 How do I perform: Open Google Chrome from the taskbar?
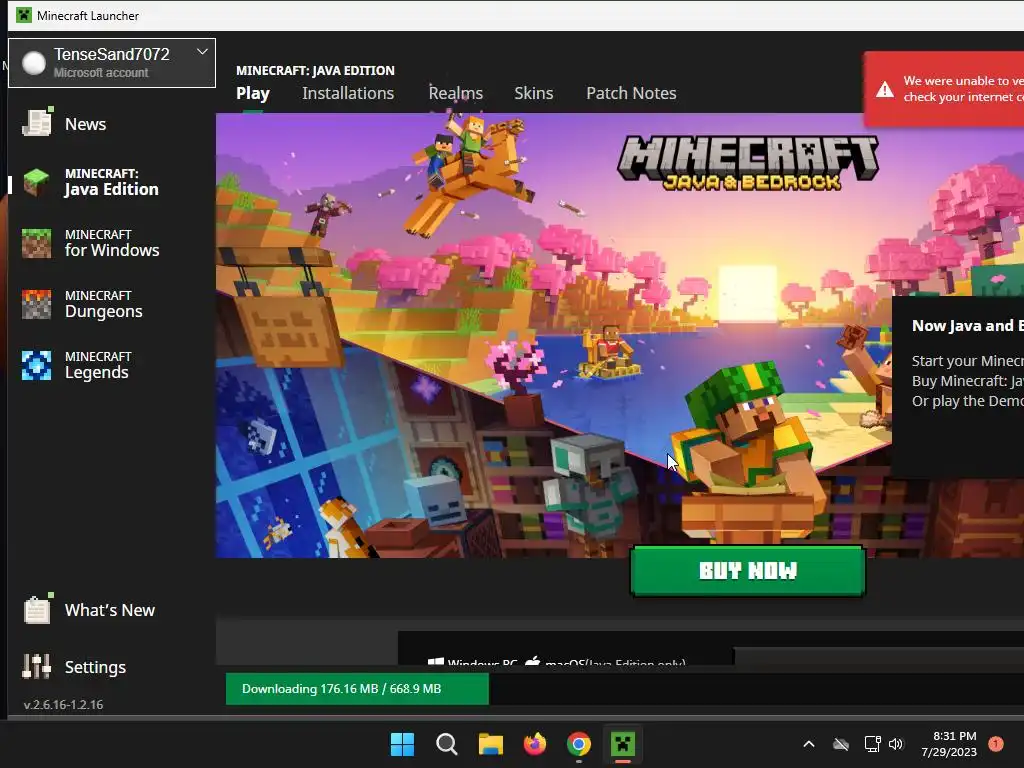(579, 744)
